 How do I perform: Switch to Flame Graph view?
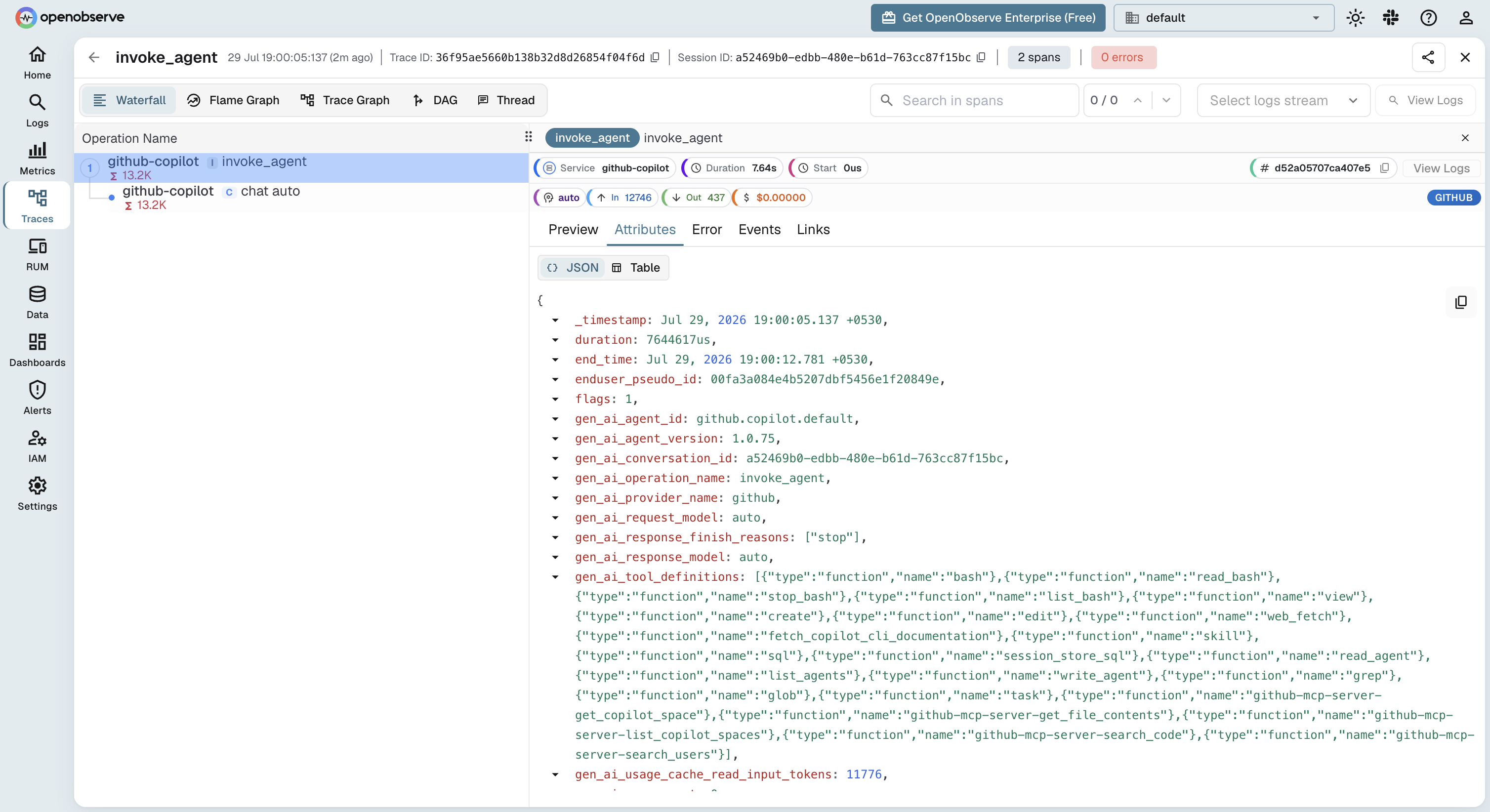(233, 100)
